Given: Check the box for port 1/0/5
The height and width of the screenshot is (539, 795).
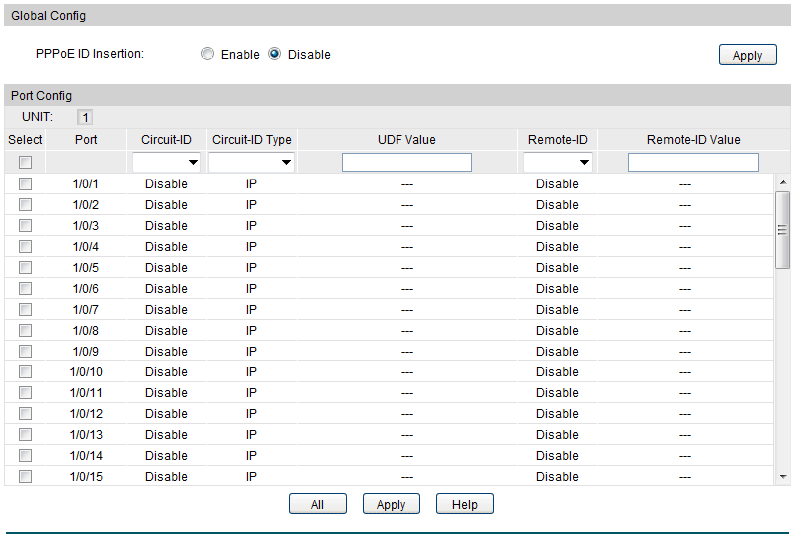Looking at the screenshot, I should [x=25, y=268].
